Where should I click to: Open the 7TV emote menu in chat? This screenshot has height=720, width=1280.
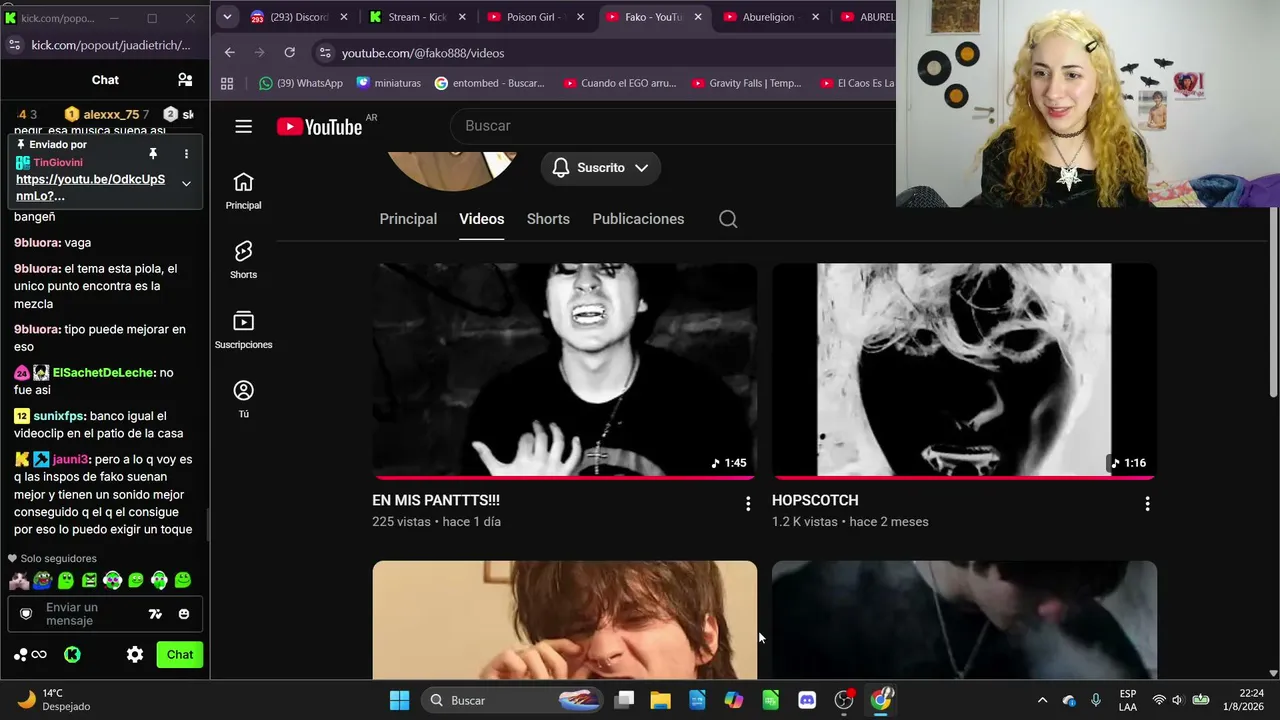pyautogui.click(x=155, y=614)
